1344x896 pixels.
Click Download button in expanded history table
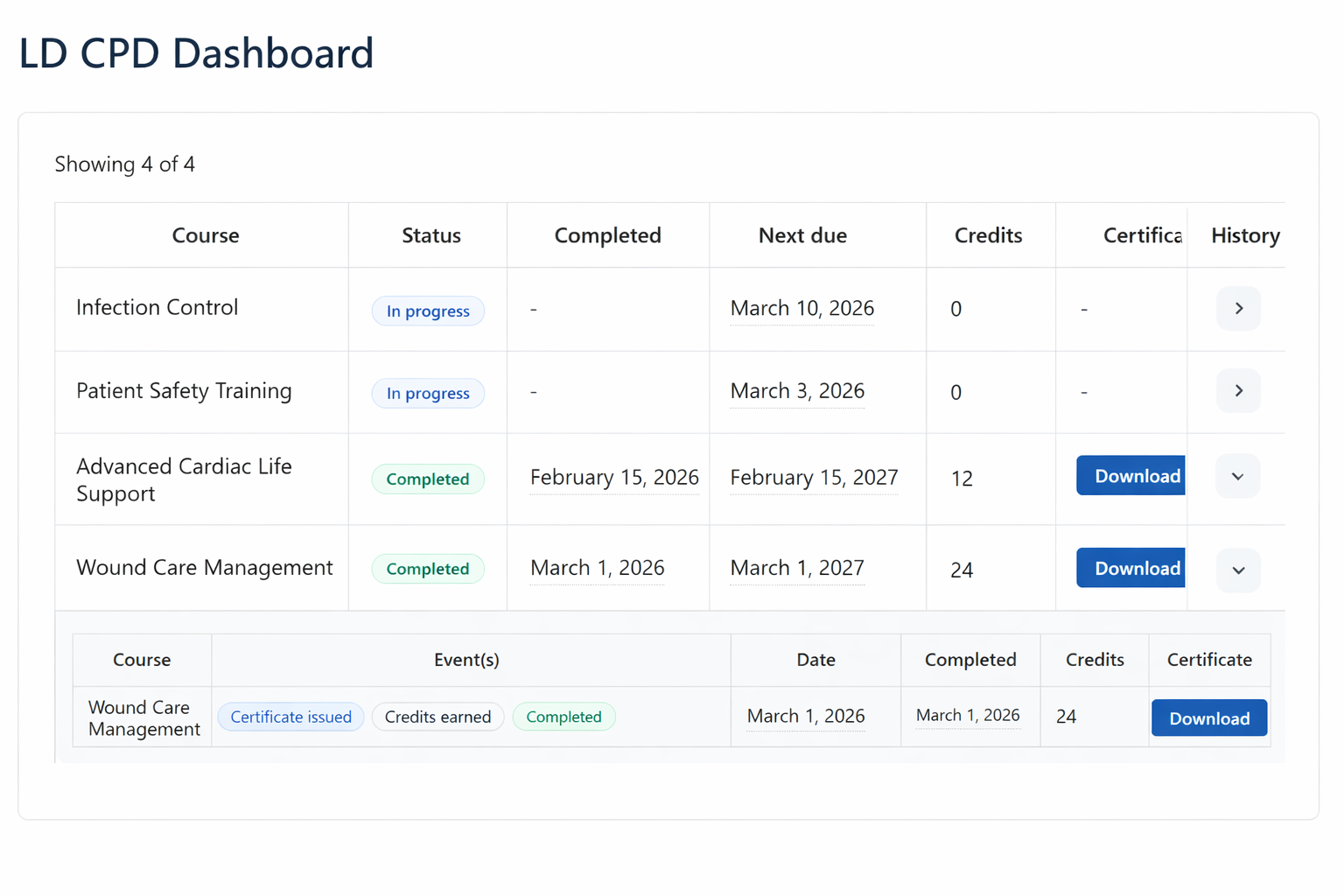[x=1208, y=718]
